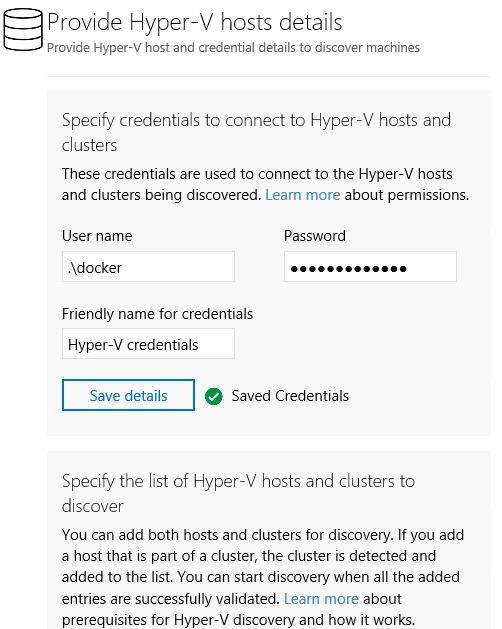502x629 pixels.
Task: Click the User name label
Action: (97, 236)
